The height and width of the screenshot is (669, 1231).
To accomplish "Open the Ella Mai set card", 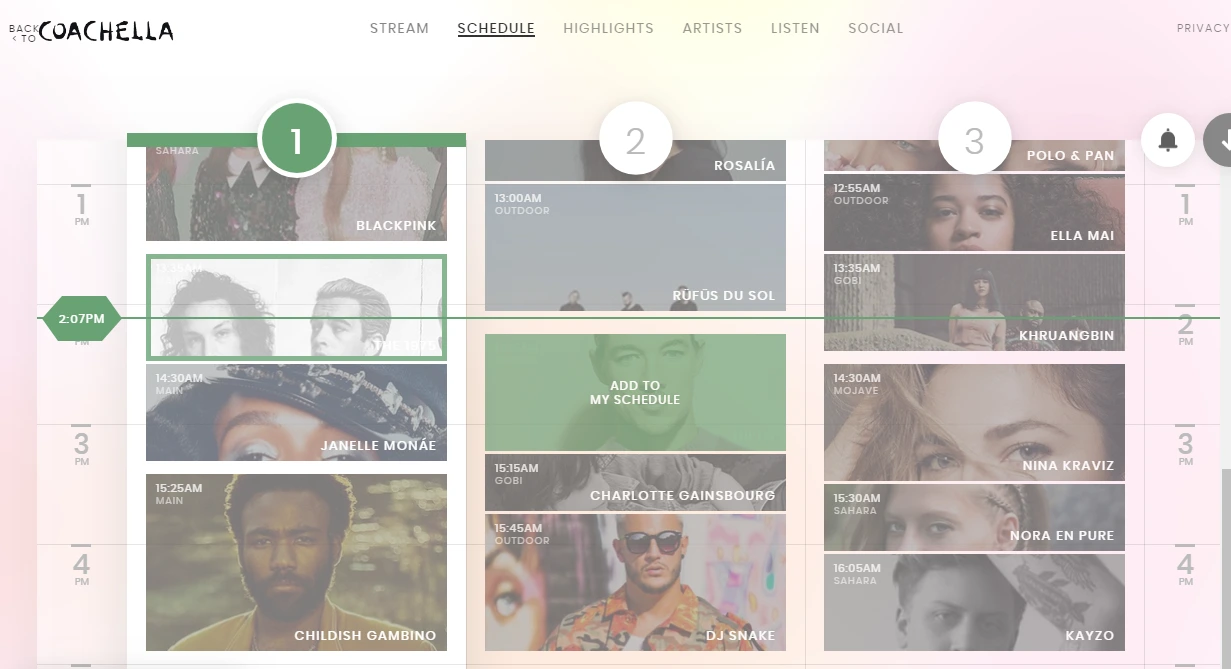I will [x=974, y=212].
